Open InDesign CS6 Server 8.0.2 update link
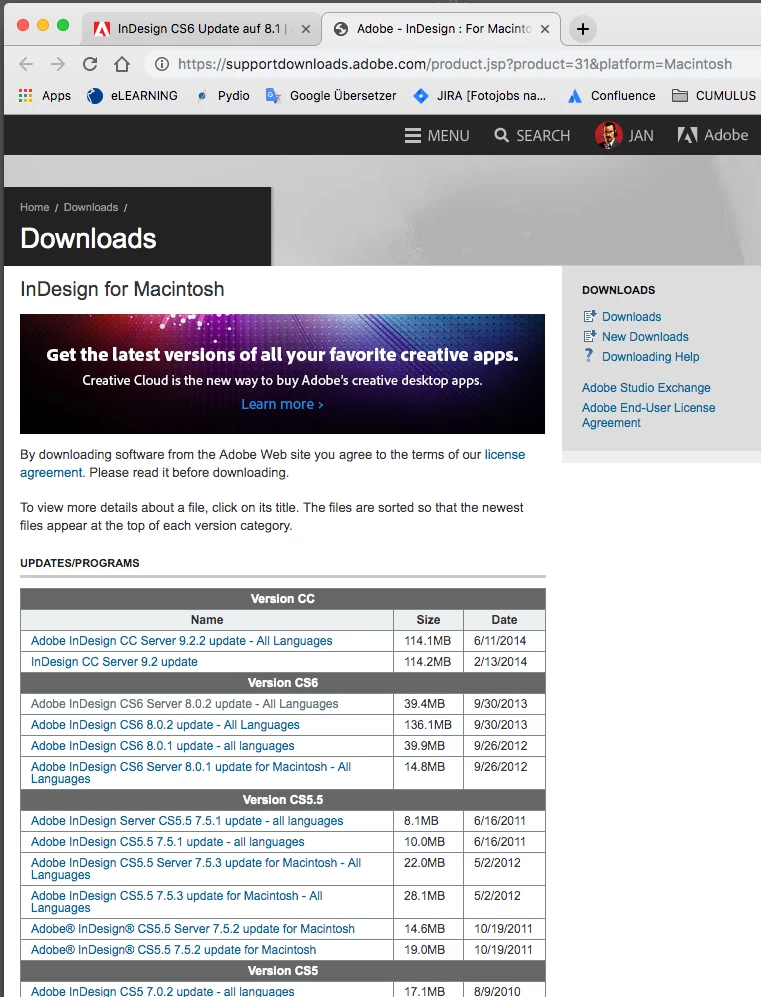 [184, 704]
